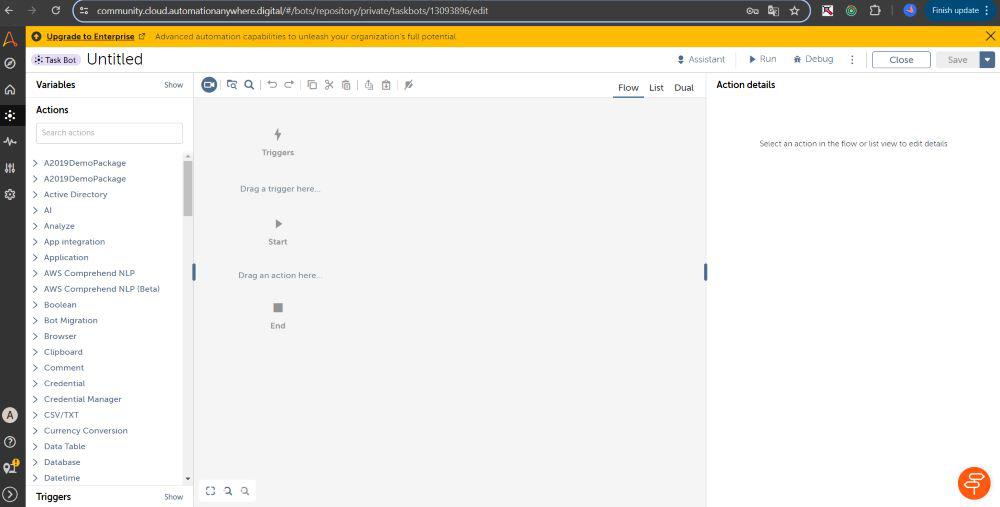Click the magnifier search icon in toolbar
Viewport: 1000px width, 507px height.
click(x=249, y=85)
